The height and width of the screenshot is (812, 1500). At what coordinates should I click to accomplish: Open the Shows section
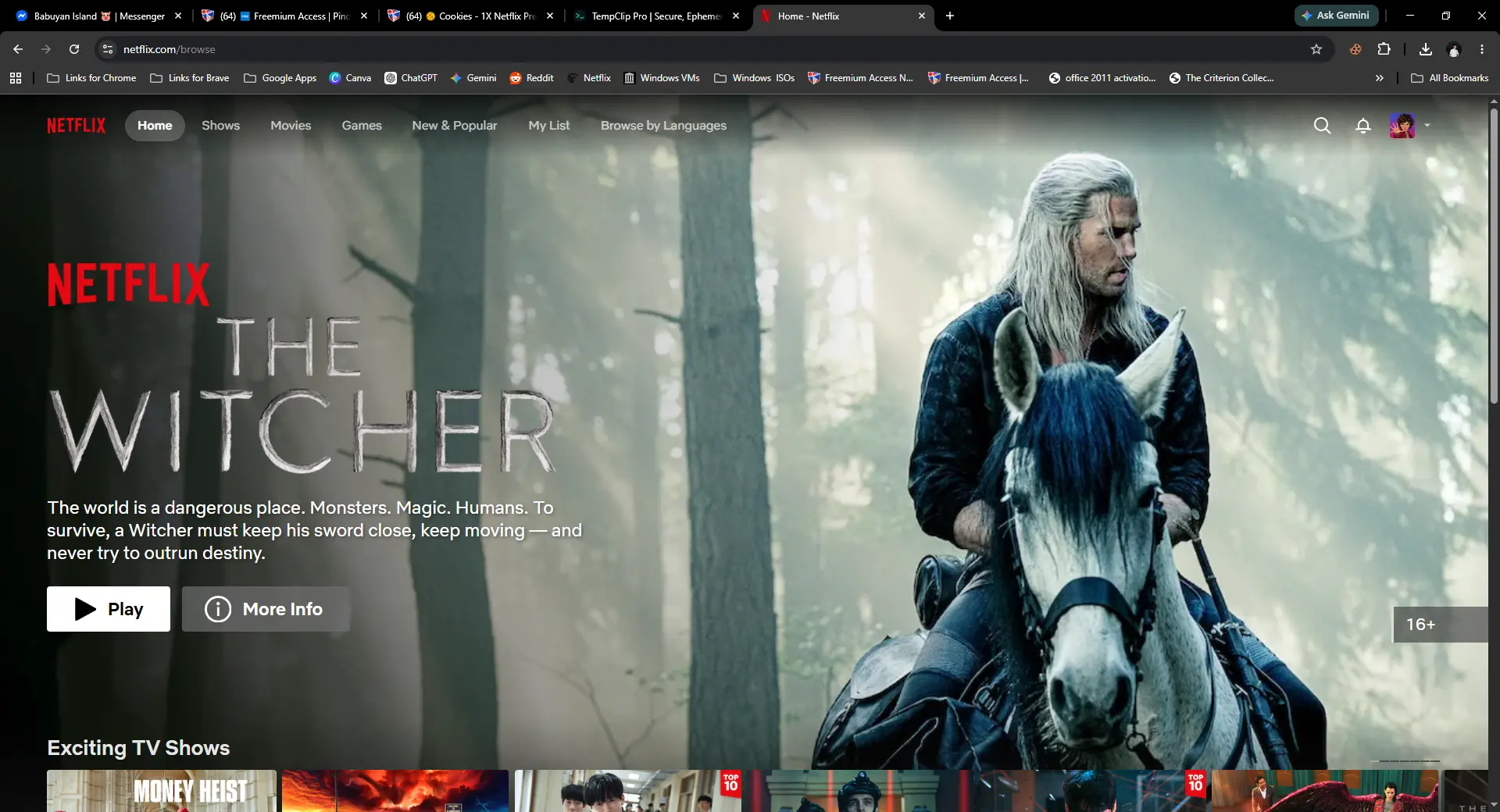click(x=220, y=126)
